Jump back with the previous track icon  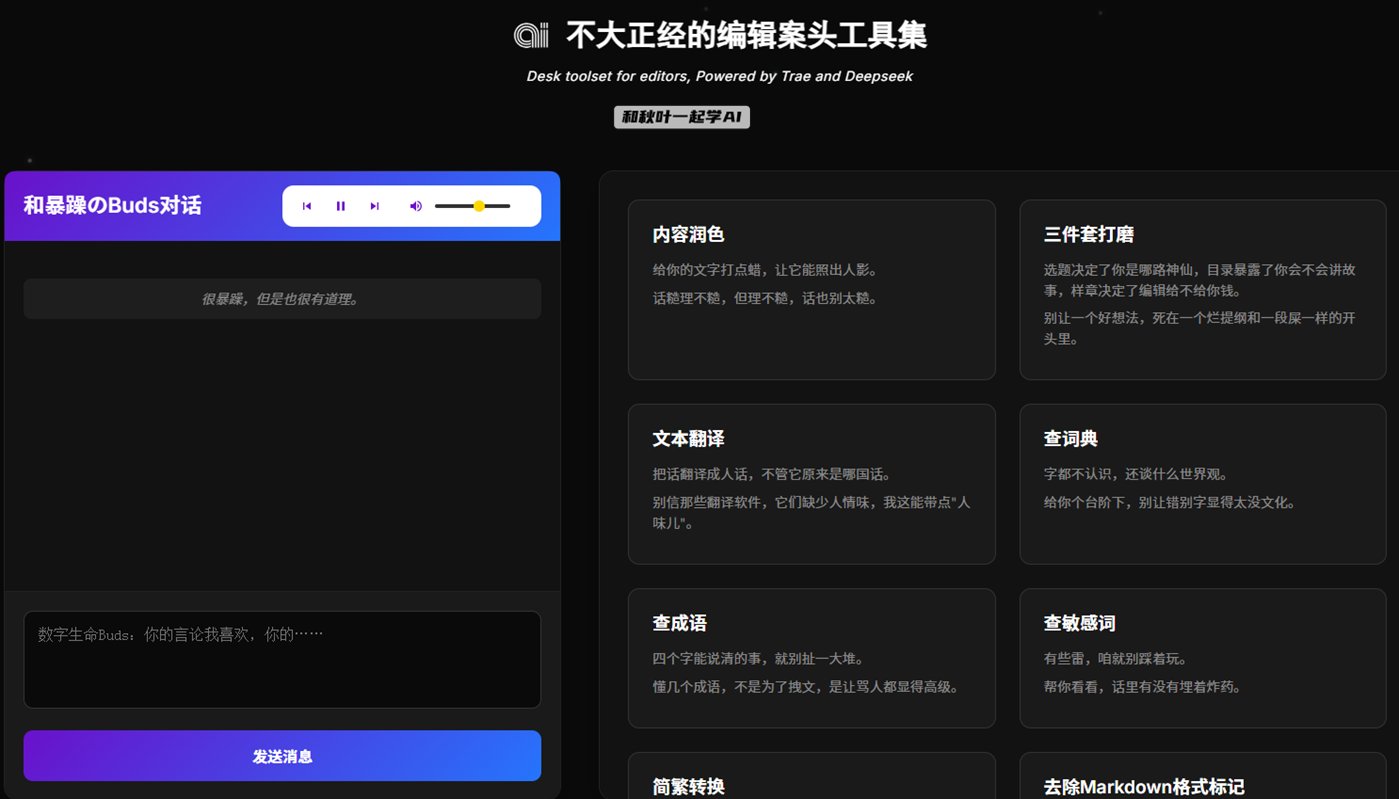click(x=306, y=205)
